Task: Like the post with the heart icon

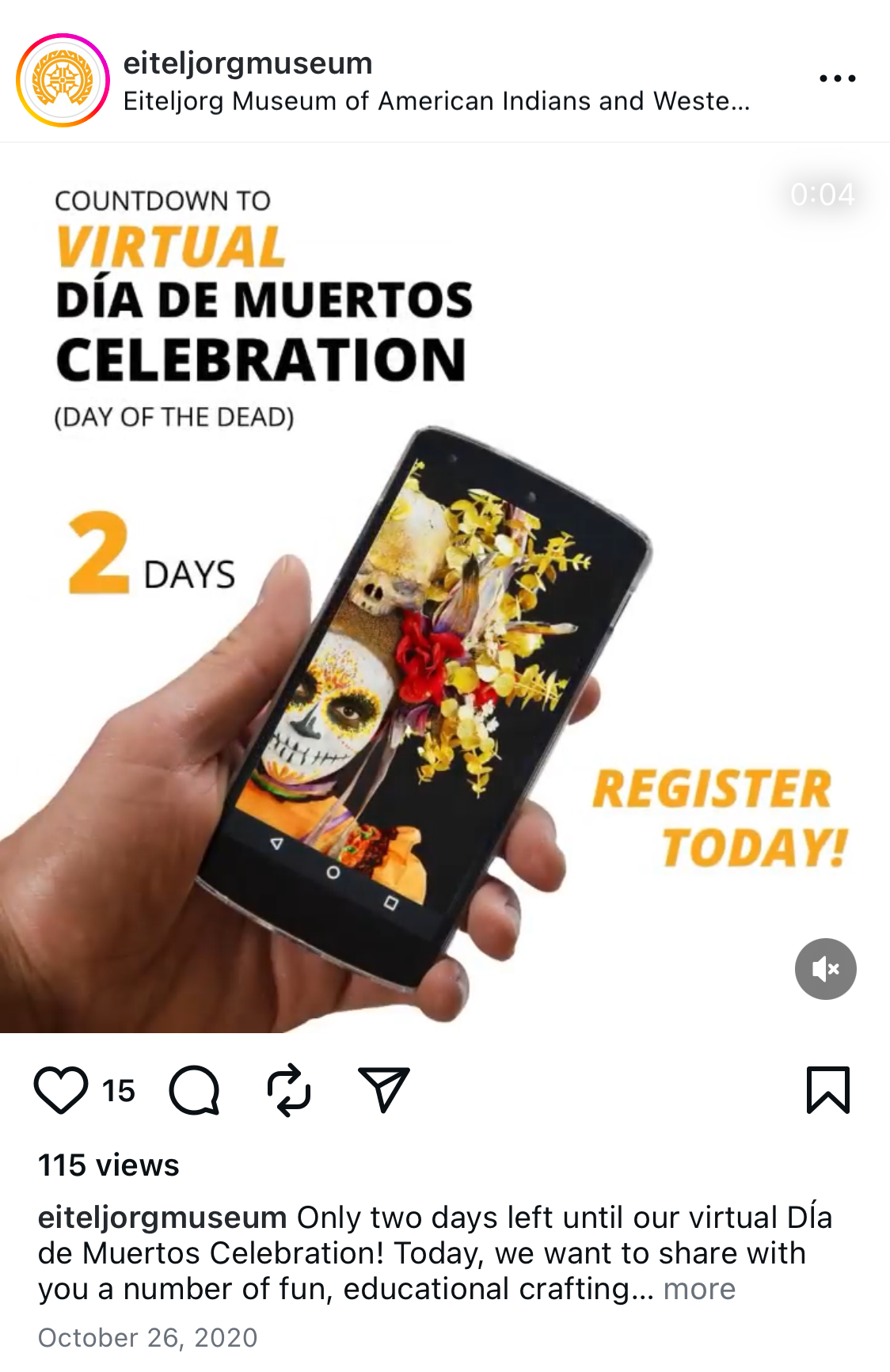Action: click(x=61, y=1090)
